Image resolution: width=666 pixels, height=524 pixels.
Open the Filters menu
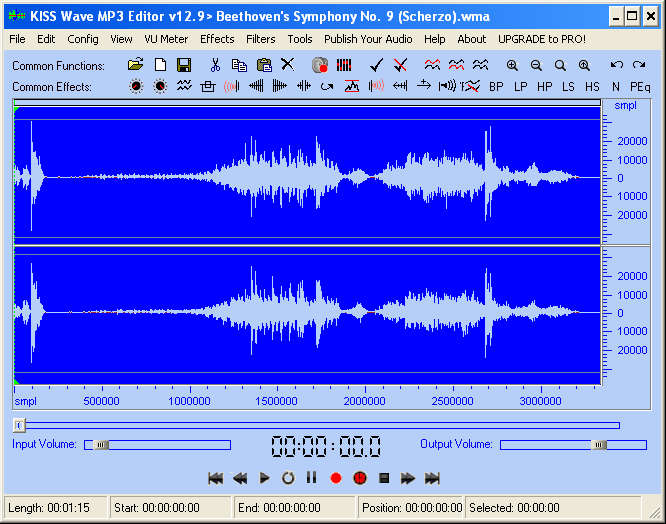[x=261, y=39]
